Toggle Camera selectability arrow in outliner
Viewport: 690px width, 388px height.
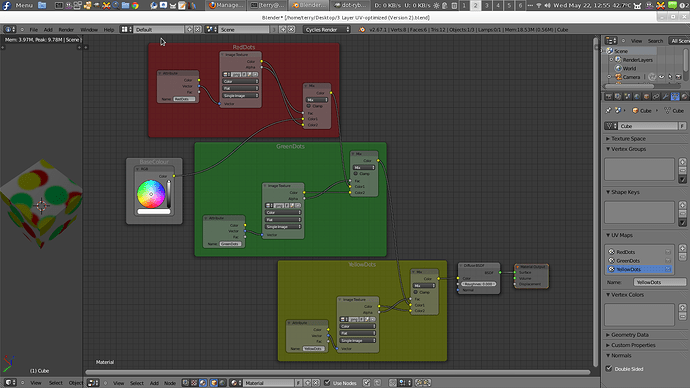(670, 77)
